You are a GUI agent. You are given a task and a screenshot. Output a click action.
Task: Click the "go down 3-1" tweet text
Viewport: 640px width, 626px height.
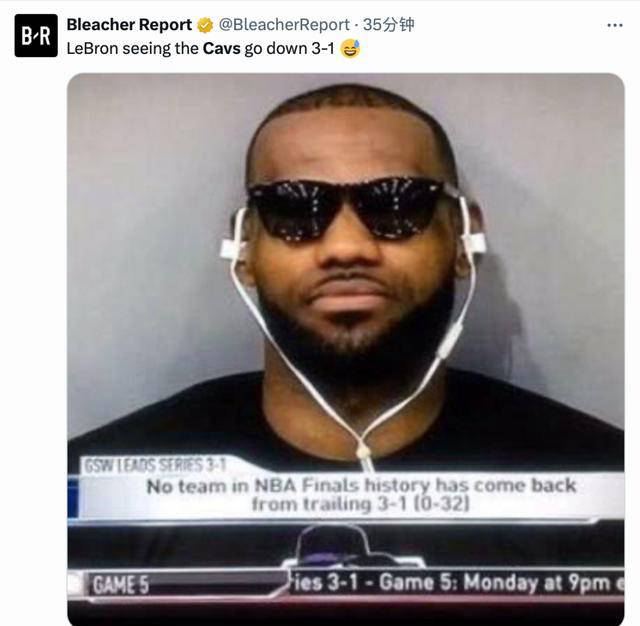[289, 49]
